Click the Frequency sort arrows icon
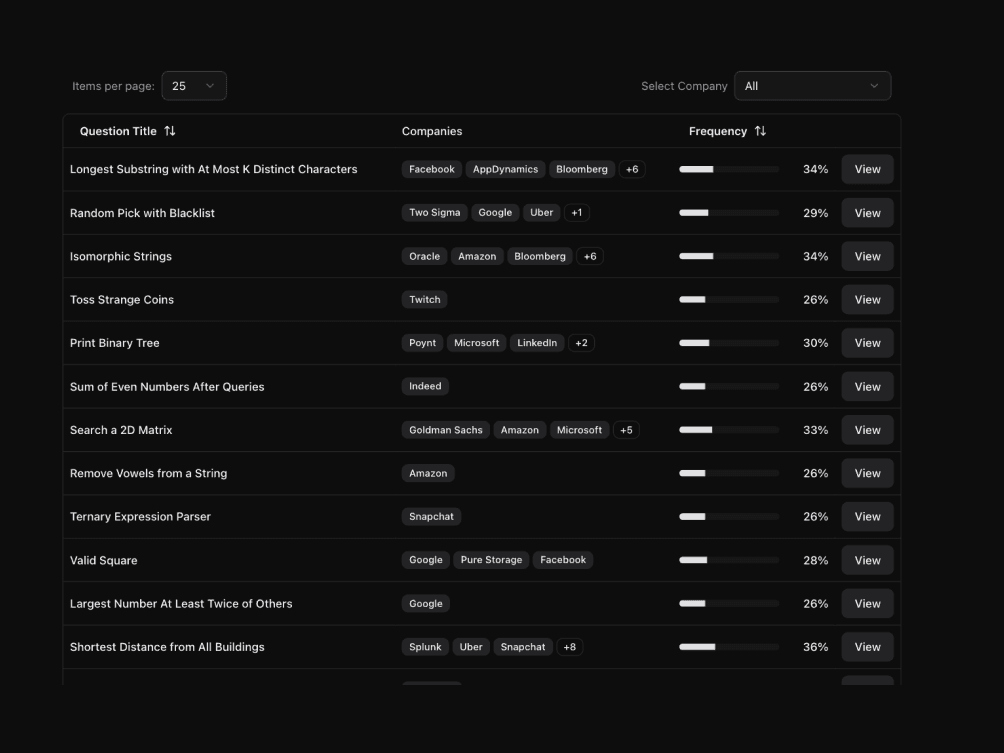Screen dimensions: 1004x753 click(x=760, y=131)
